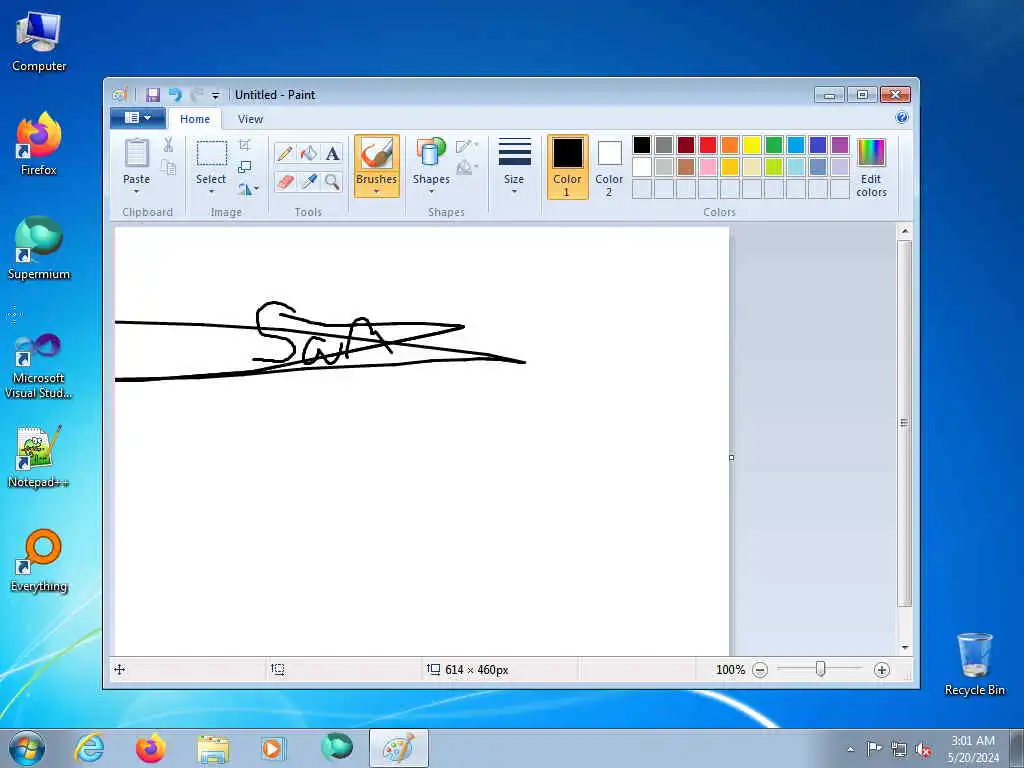Pick the black color swatch in palette
Screen dimensions: 1024x768
642,145
